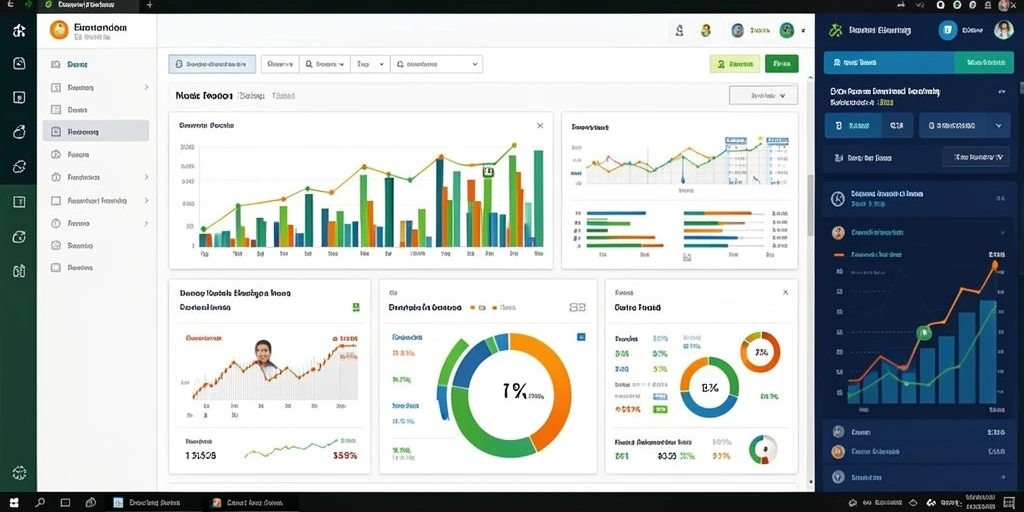
Task: Click the face thumbnail on the line chart
Action: [x=263, y=353]
